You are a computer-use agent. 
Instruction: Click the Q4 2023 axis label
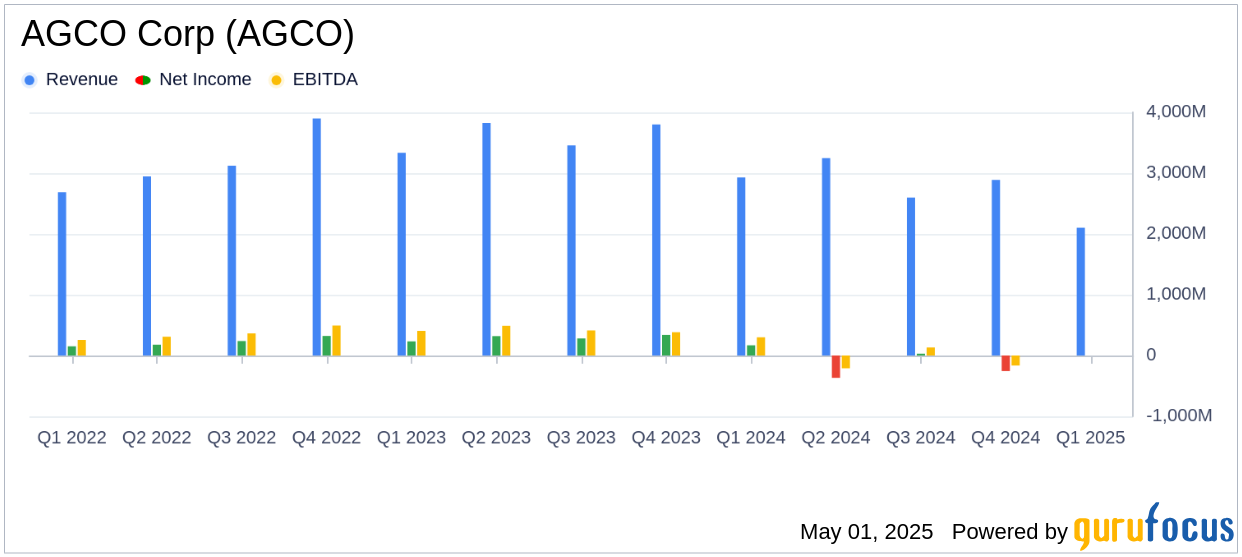667,438
